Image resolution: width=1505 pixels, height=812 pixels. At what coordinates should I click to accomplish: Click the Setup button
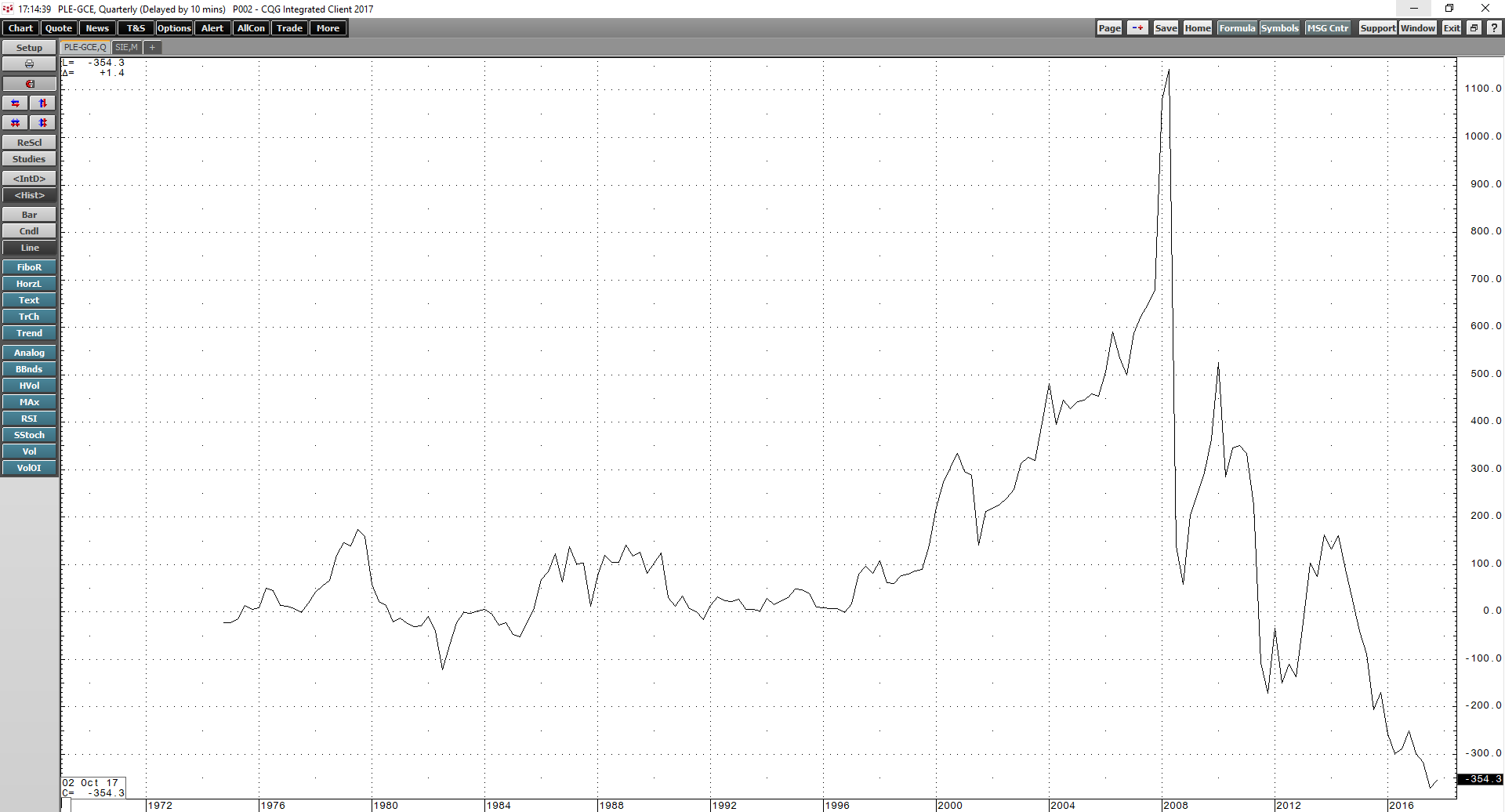pyautogui.click(x=29, y=48)
